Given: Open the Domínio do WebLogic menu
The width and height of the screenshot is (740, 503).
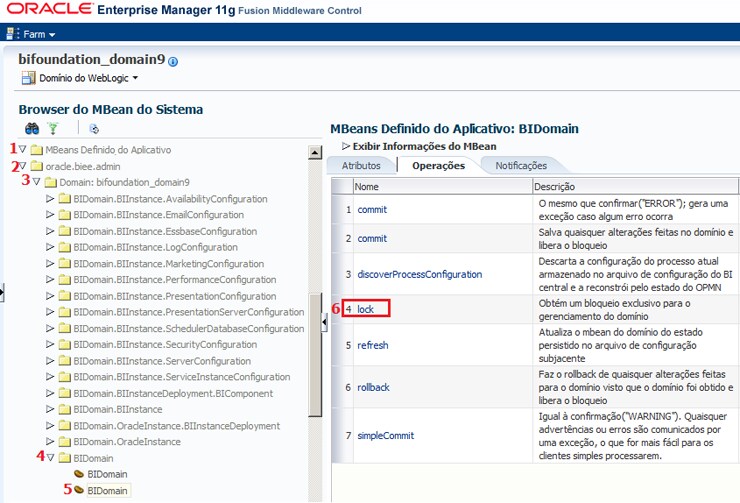Looking at the screenshot, I should pos(88,78).
